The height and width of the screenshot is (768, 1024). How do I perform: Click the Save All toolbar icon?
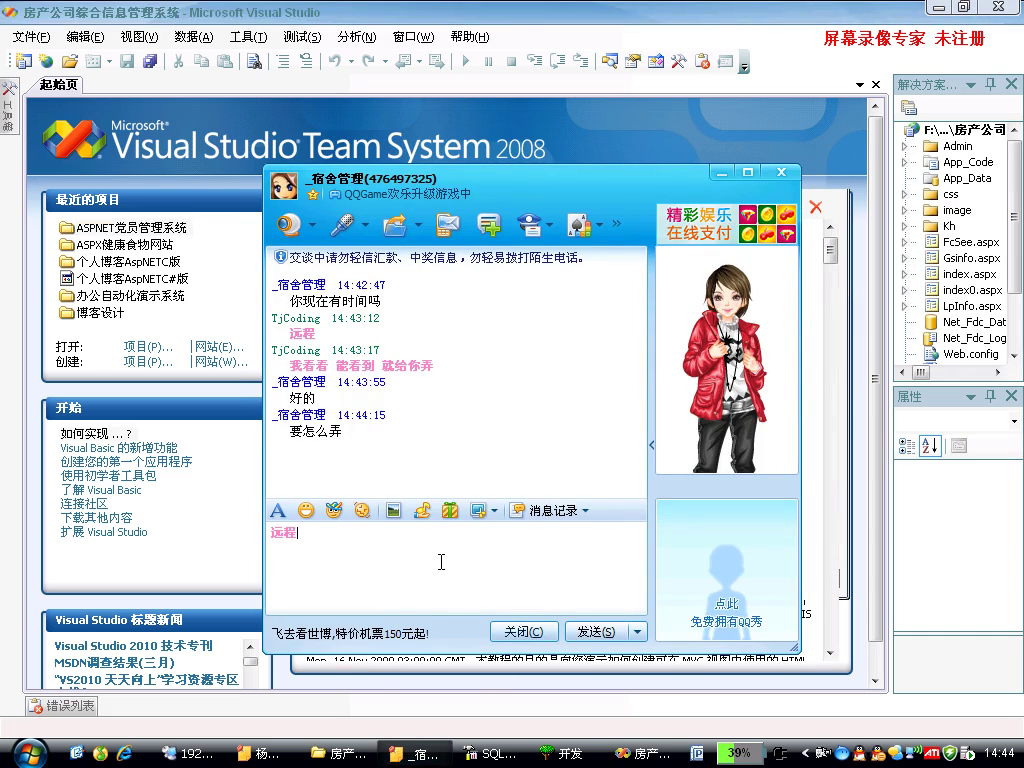pos(150,61)
